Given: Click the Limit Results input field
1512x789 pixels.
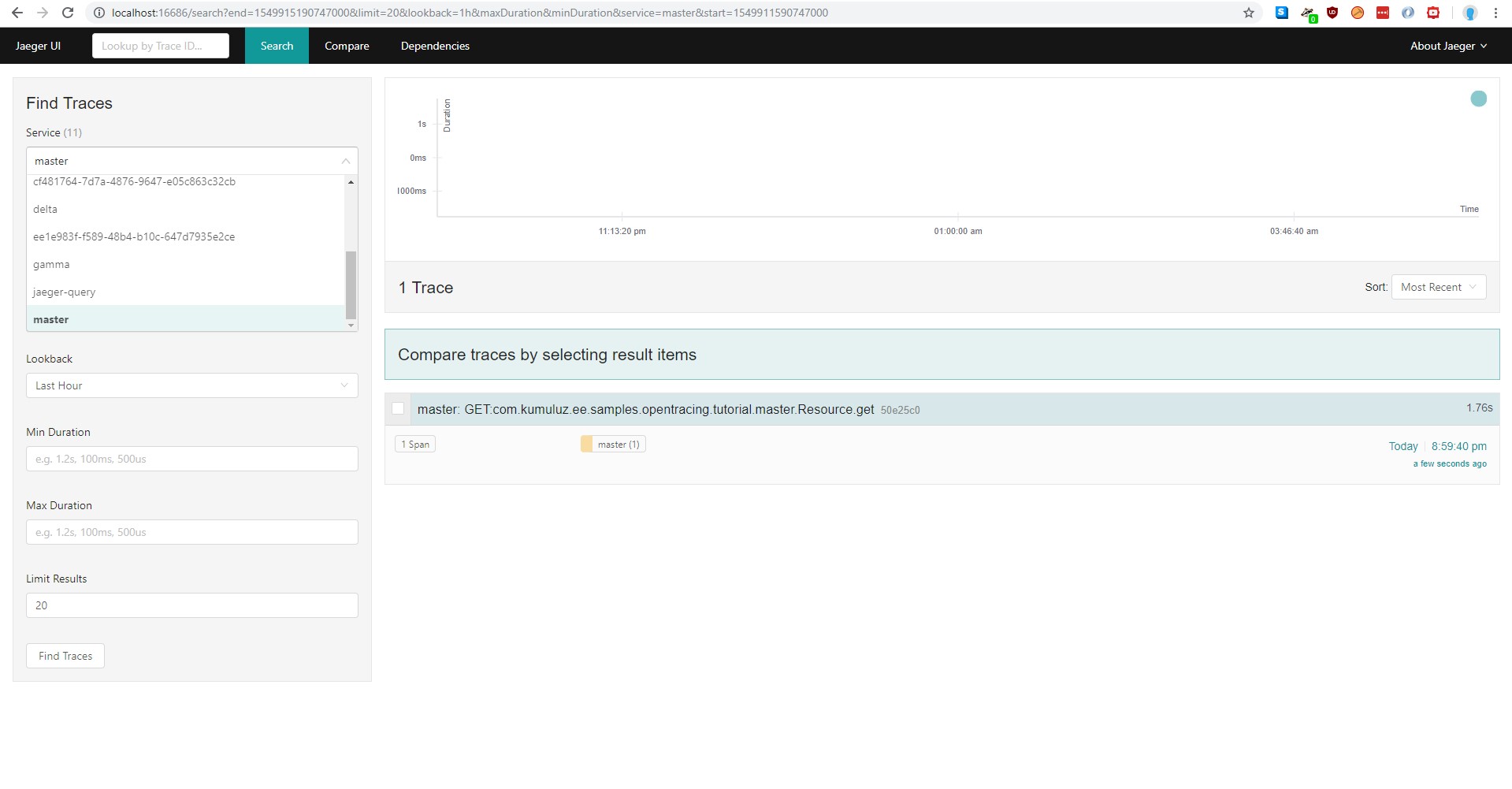Looking at the screenshot, I should [191, 605].
